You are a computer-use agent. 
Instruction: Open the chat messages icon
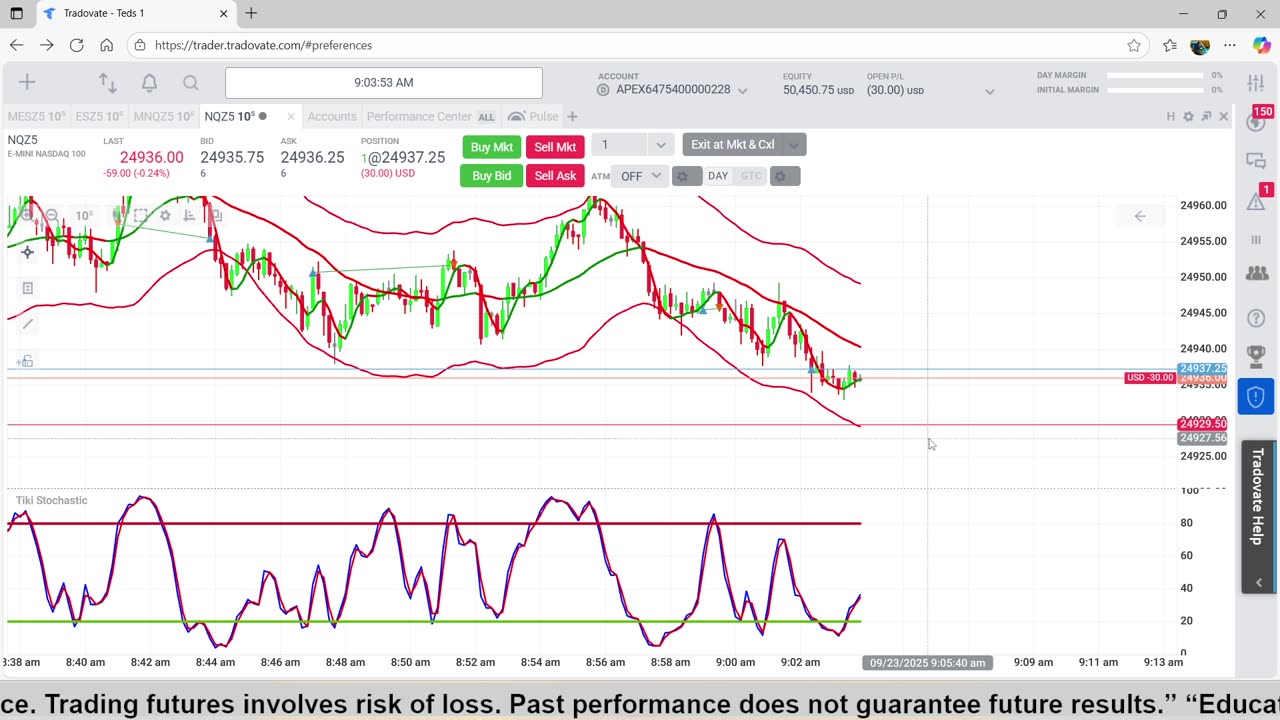(1256, 161)
